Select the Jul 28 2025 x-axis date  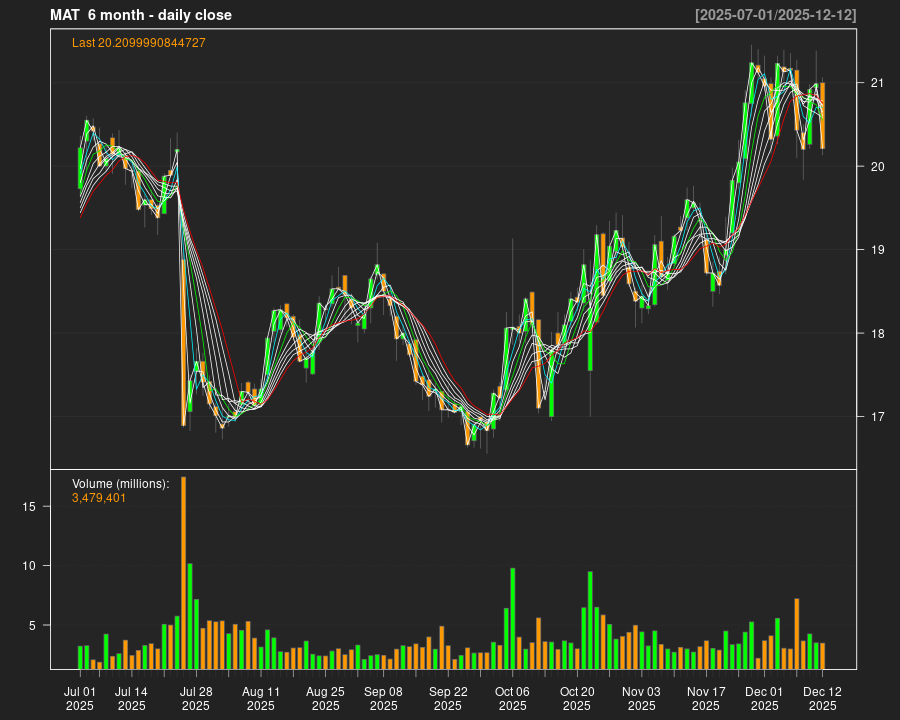point(196,698)
